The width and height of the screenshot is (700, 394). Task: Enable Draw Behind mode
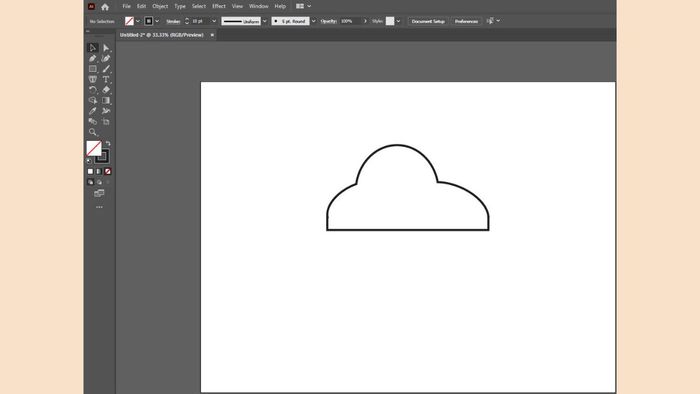pyautogui.click(x=99, y=182)
